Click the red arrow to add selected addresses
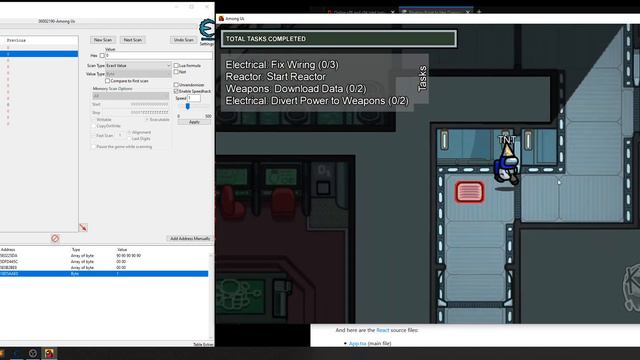 83,228
